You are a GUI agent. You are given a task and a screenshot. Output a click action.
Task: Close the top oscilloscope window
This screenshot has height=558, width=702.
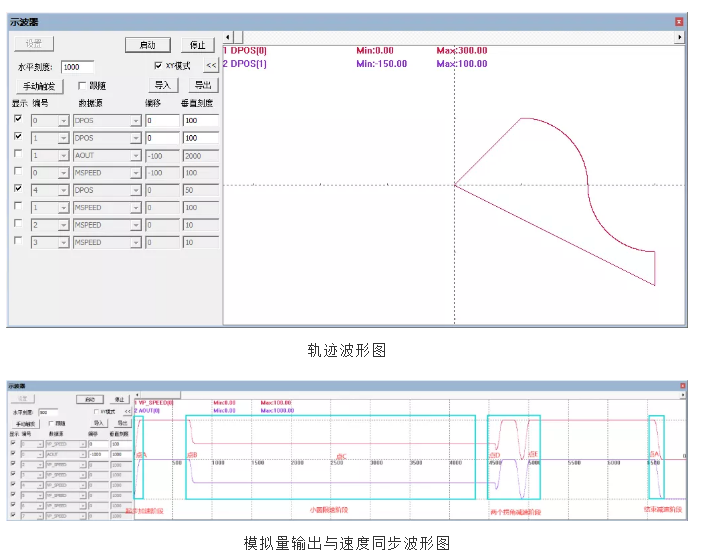tap(679, 22)
